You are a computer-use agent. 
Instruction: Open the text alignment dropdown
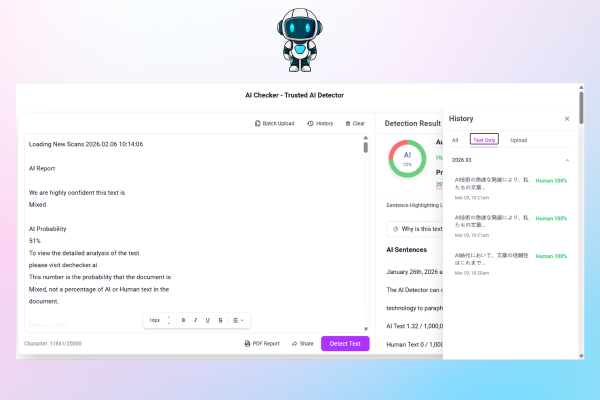click(238, 320)
